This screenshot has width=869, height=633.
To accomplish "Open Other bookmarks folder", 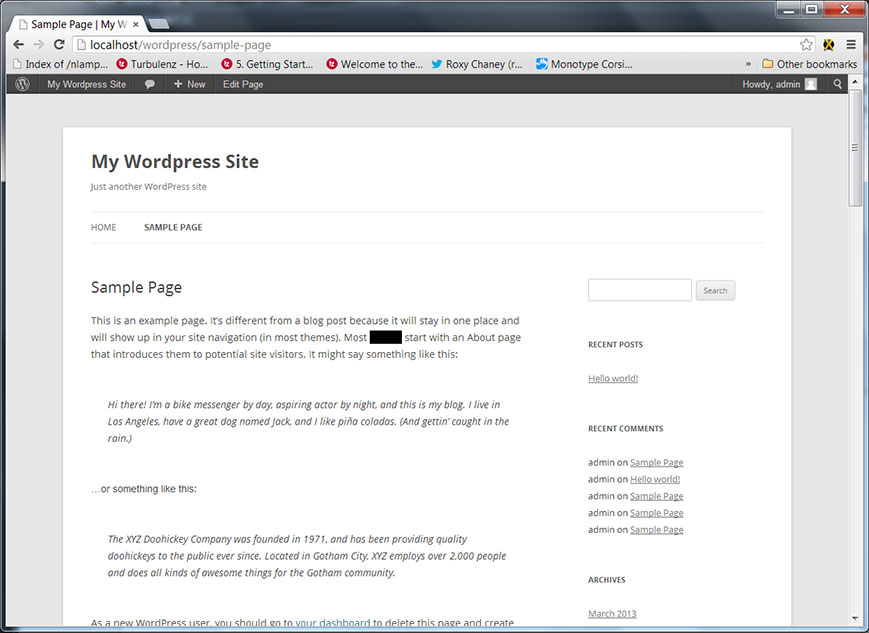I will coord(809,64).
